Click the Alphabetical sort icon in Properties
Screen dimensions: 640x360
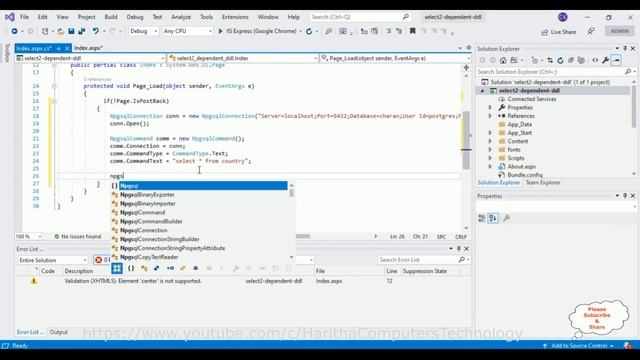coord(493,218)
